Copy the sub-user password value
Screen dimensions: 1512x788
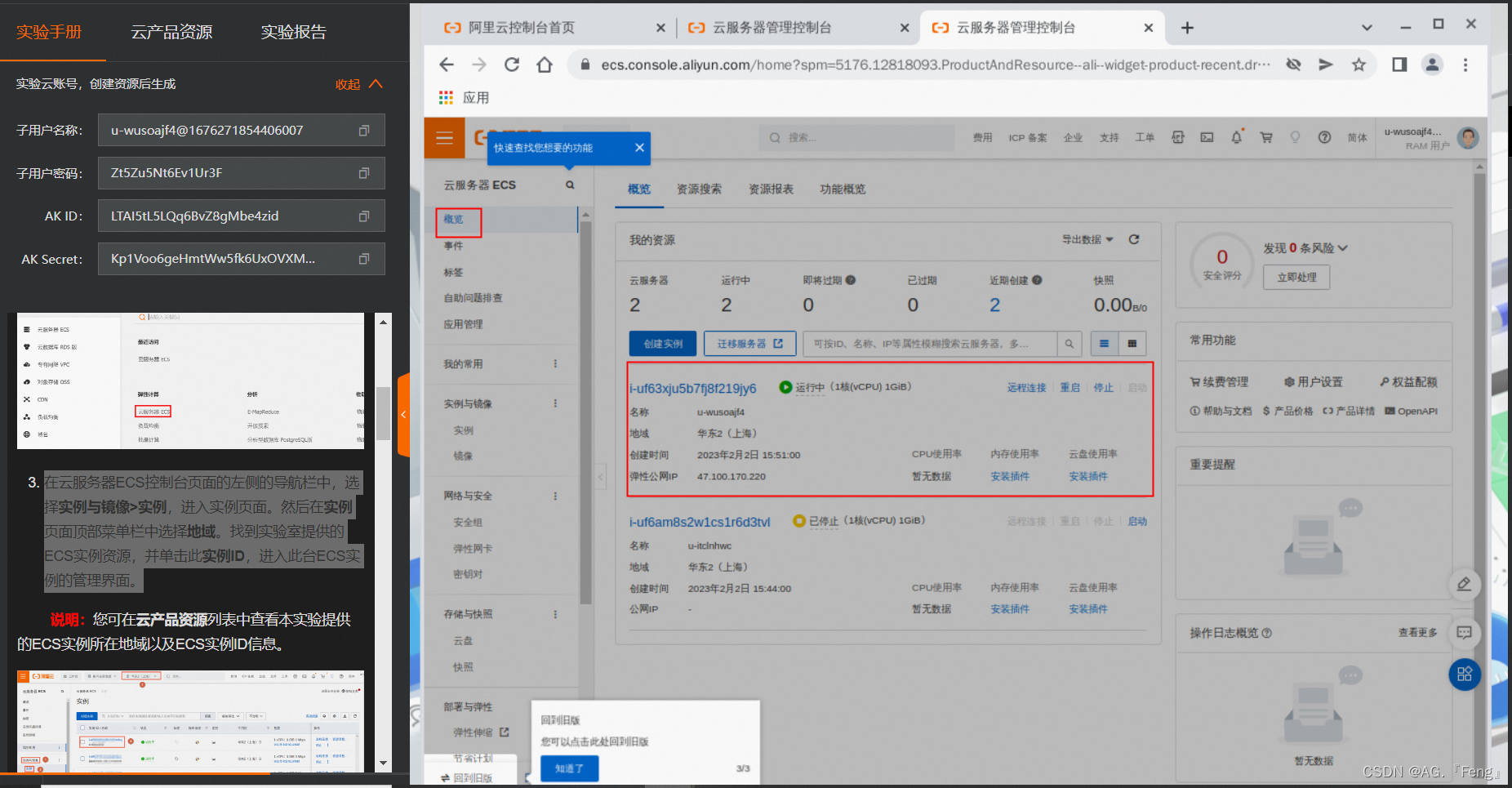tap(364, 173)
